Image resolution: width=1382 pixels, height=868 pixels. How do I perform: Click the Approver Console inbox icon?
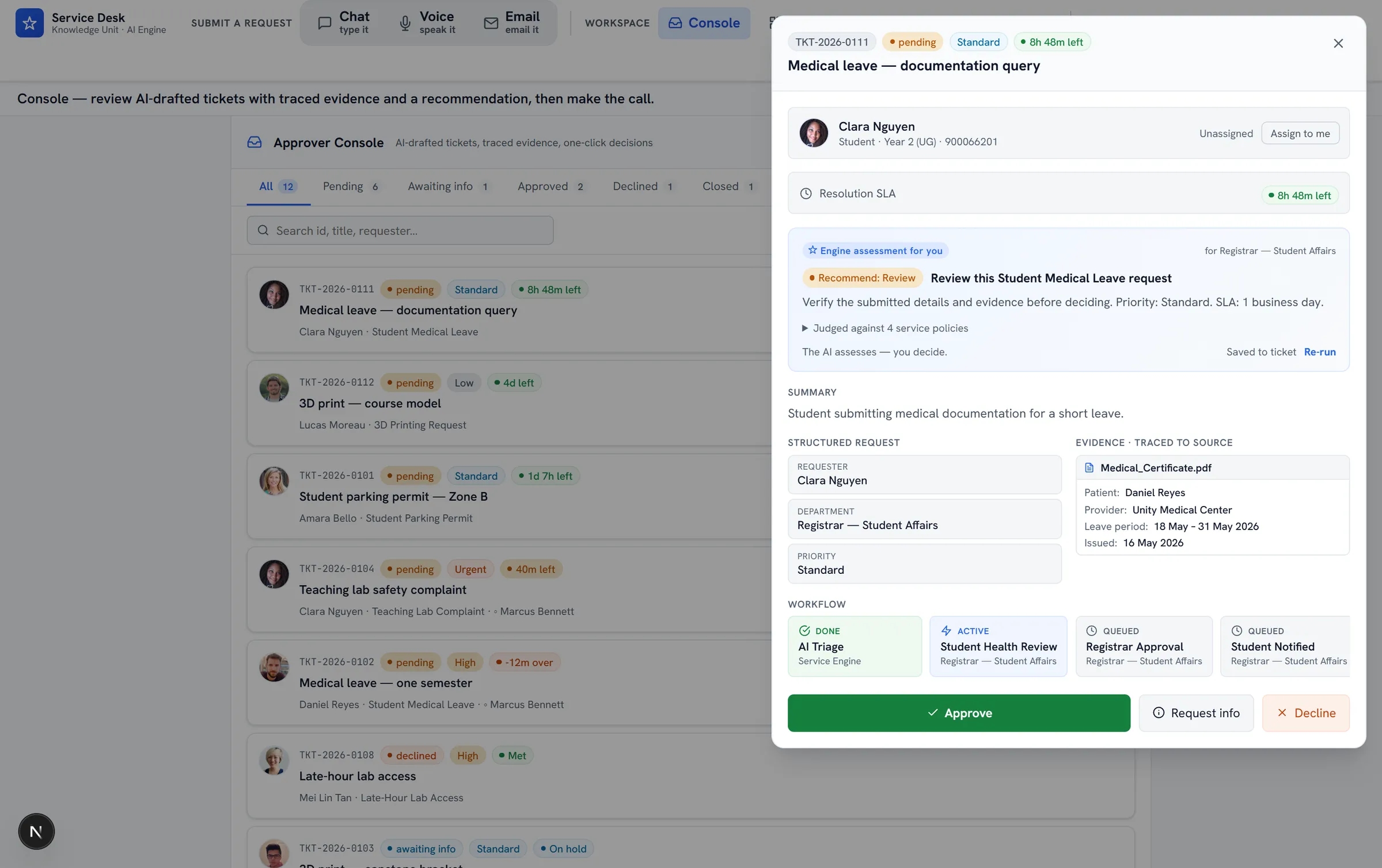255,142
